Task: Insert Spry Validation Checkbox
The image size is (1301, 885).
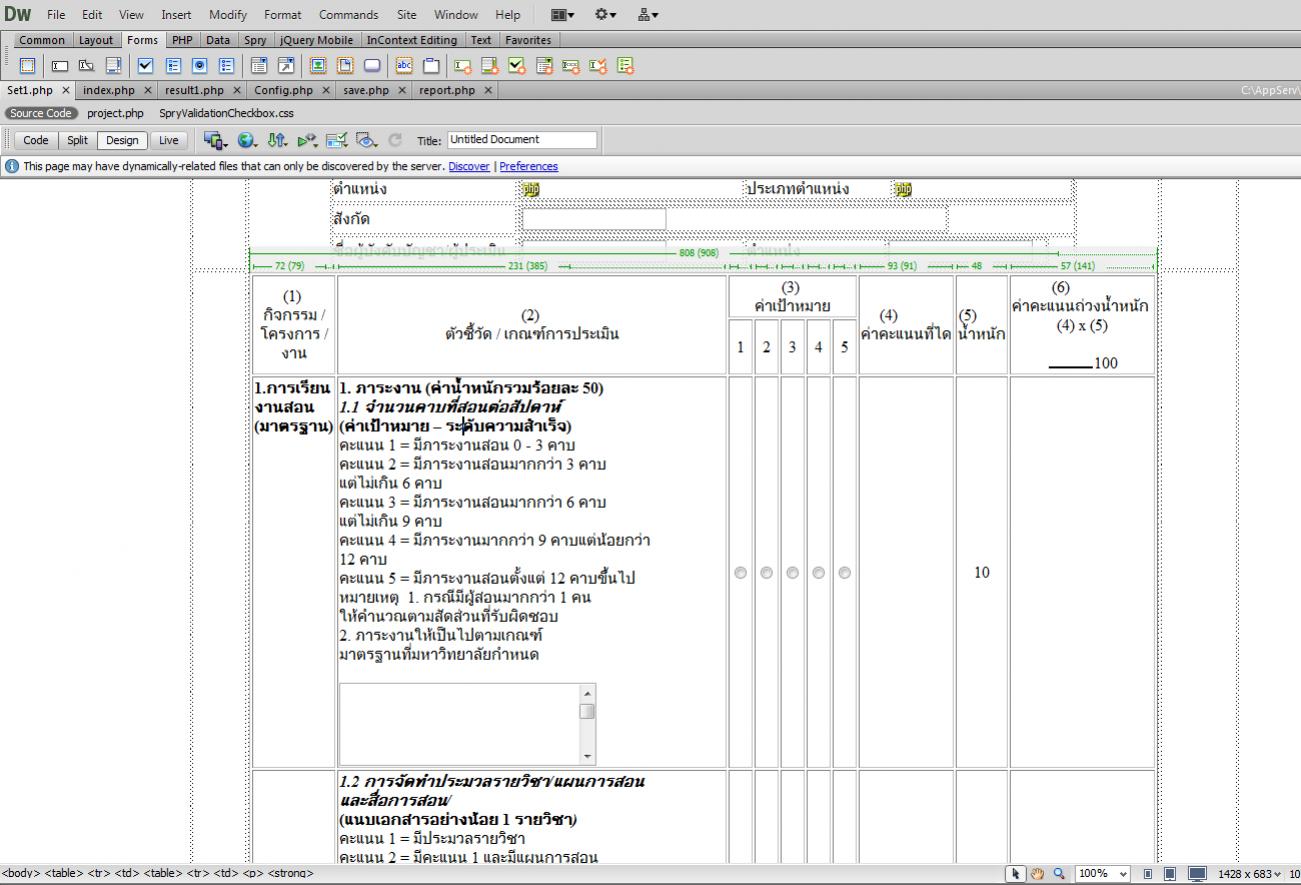Action: [517, 65]
